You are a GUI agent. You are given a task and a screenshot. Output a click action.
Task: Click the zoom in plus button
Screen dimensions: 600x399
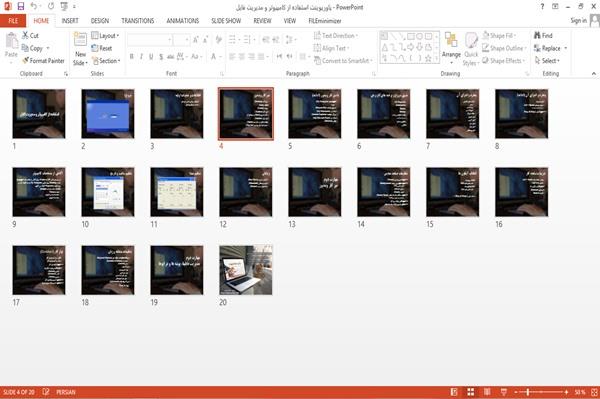coord(566,392)
